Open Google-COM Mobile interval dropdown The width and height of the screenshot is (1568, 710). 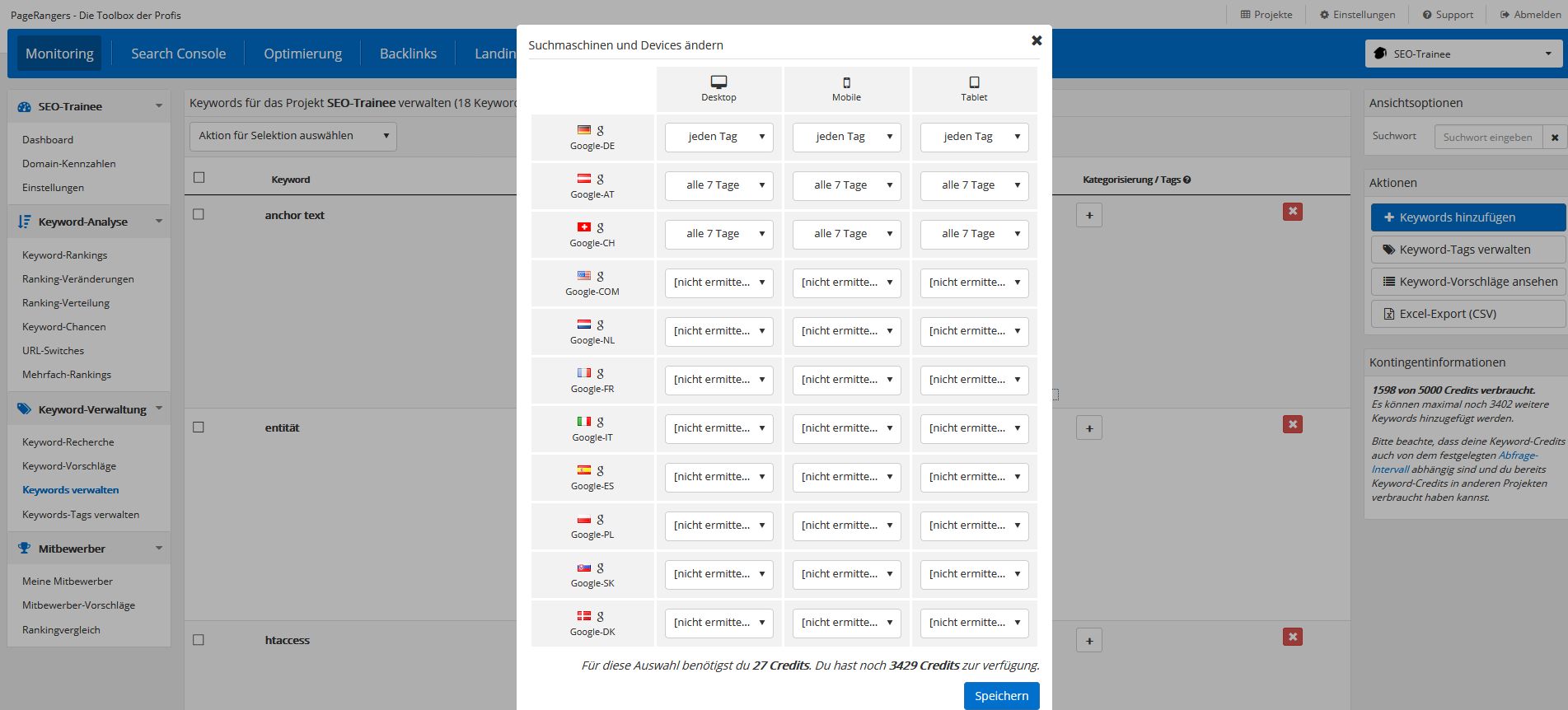tap(846, 283)
